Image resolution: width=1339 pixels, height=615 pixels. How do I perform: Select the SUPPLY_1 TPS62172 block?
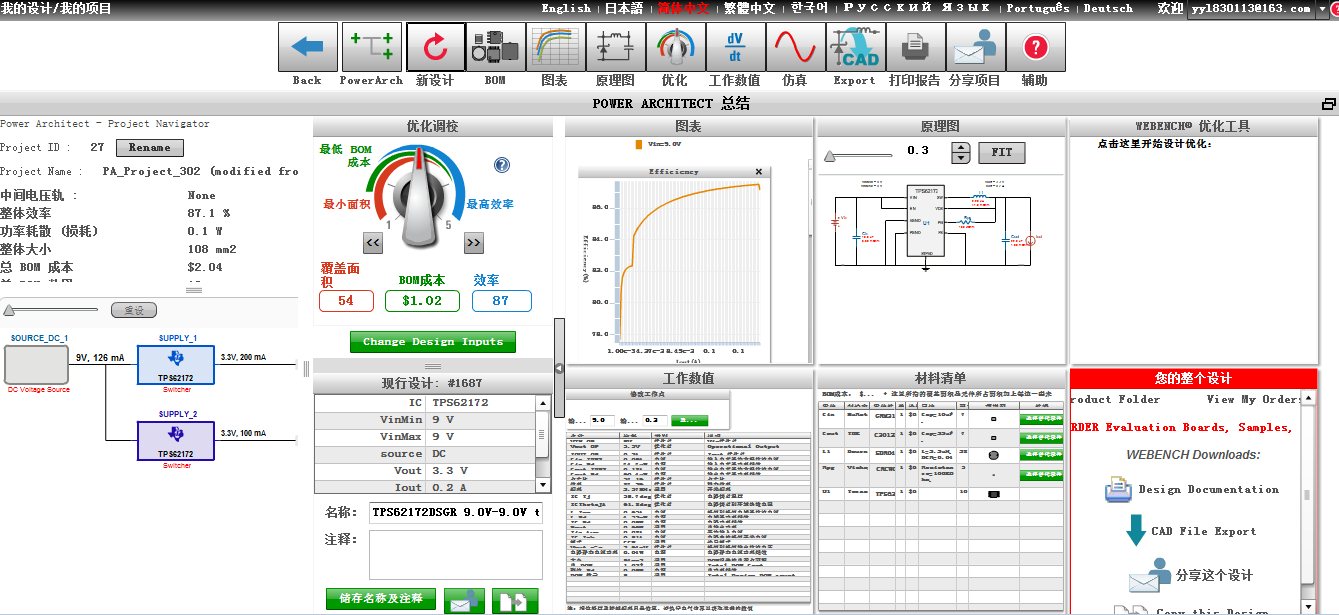click(176, 364)
